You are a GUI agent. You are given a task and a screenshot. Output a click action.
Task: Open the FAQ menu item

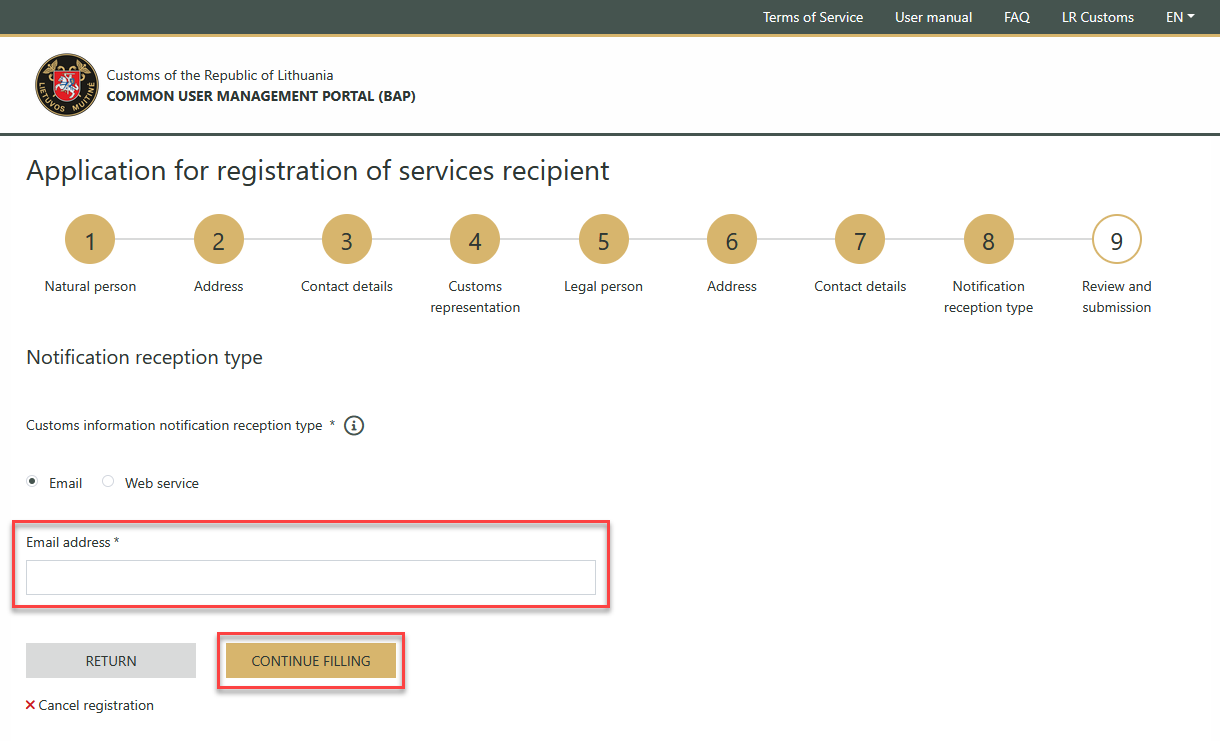1016,17
